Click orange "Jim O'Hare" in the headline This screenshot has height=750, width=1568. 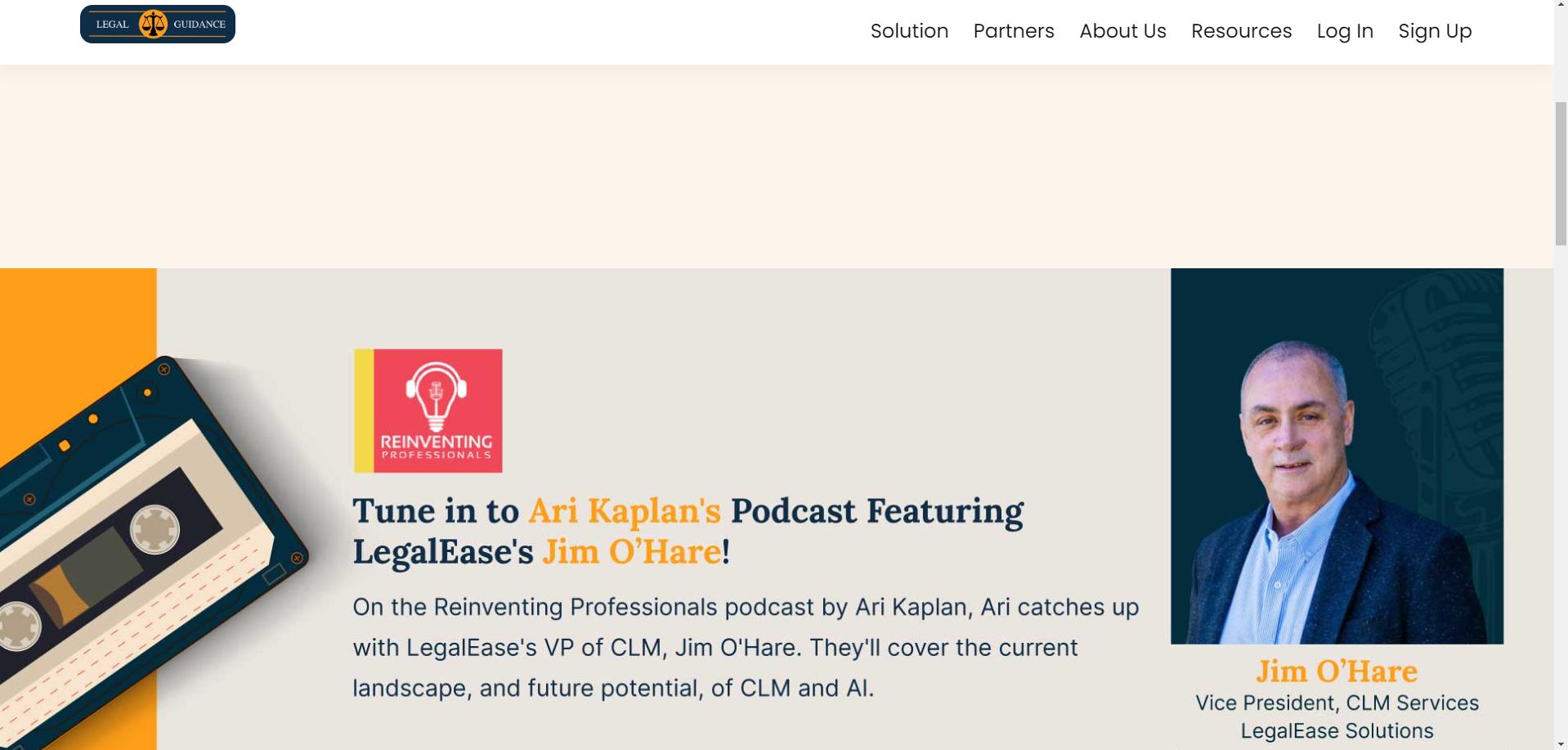click(x=632, y=552)
